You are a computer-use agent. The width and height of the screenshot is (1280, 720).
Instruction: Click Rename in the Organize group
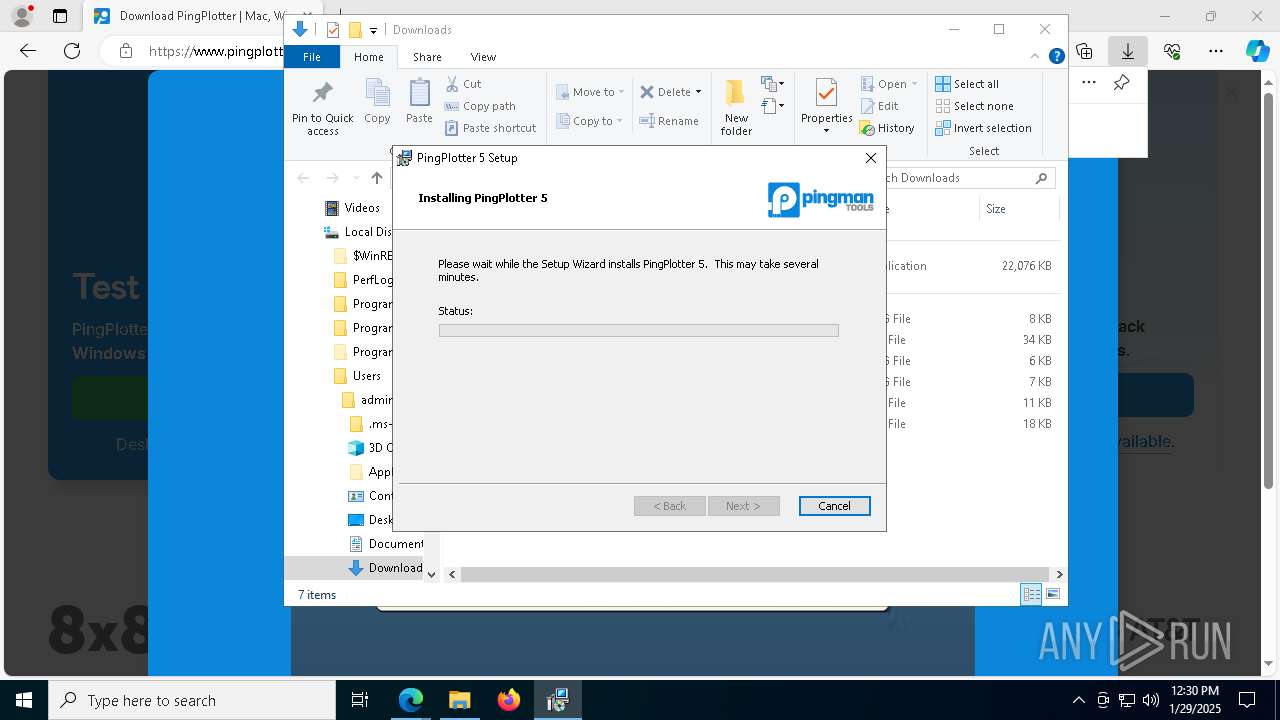(x=669, y=121)
